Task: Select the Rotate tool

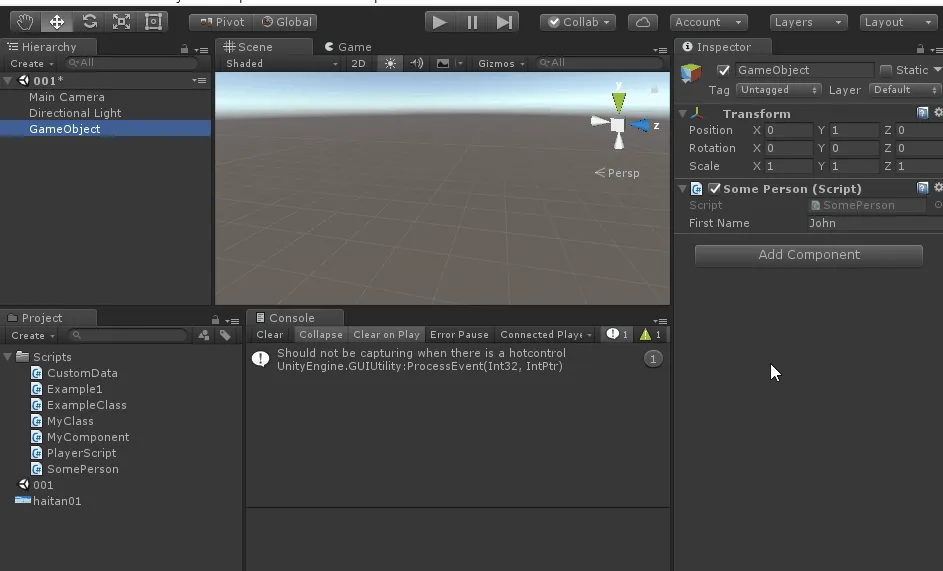Action: (90, 22)
